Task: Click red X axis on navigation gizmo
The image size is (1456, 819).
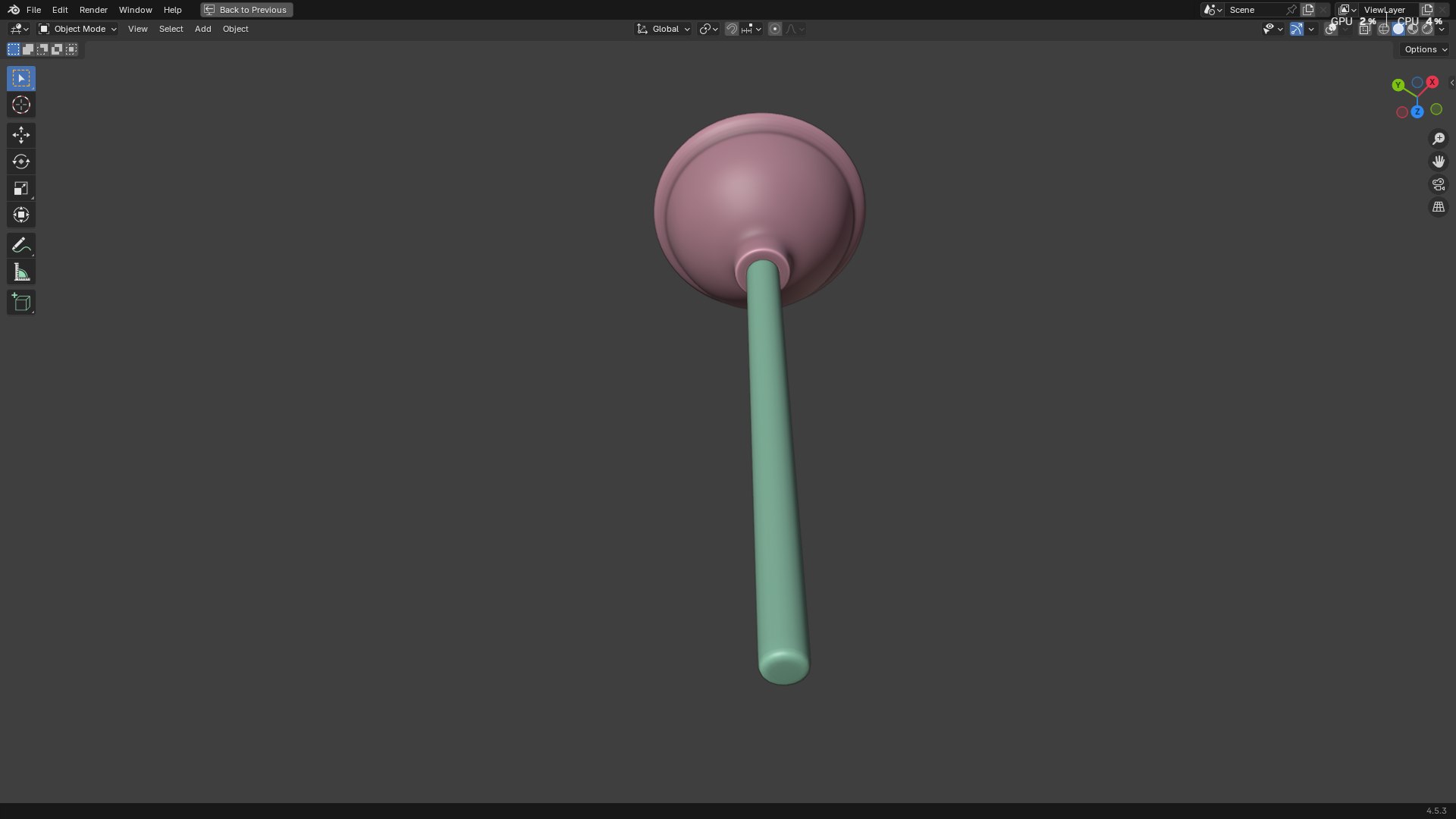Action: point(1432,82)
